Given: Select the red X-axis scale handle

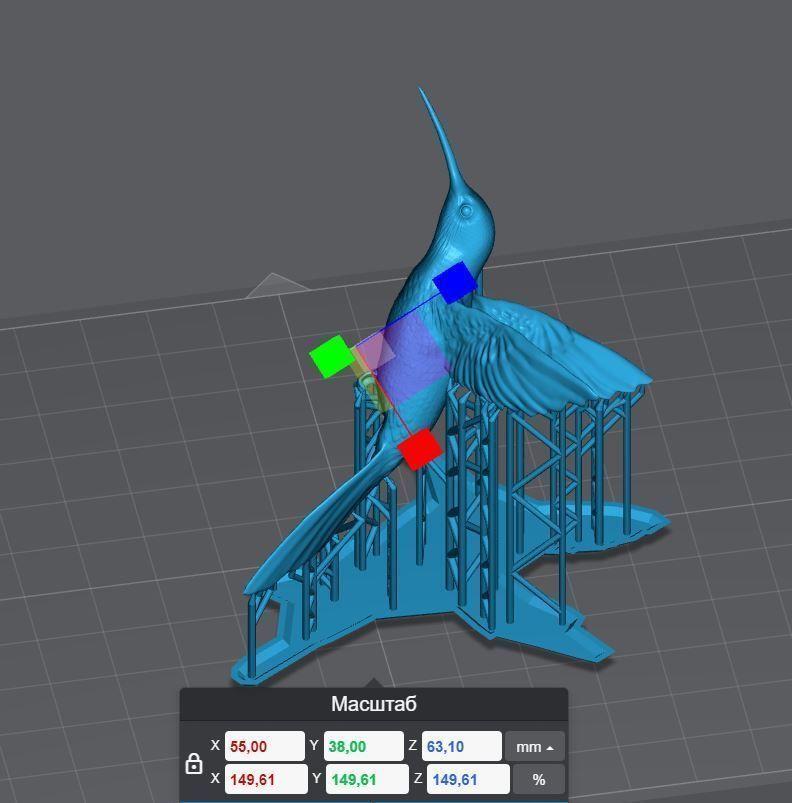Looking at the screenshot, I should 419,449.
